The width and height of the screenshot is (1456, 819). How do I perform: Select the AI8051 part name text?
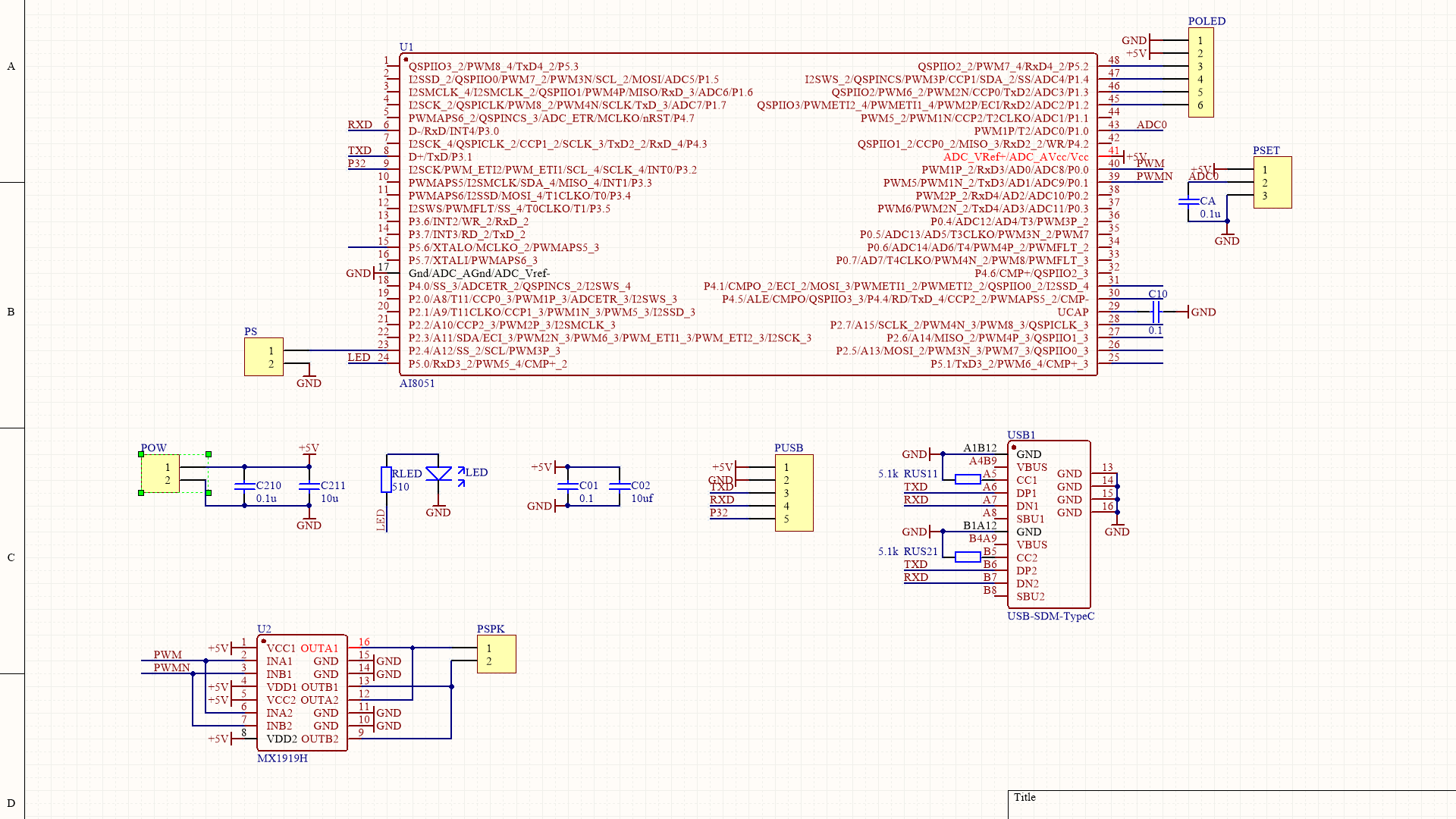(x=417, y=384)
